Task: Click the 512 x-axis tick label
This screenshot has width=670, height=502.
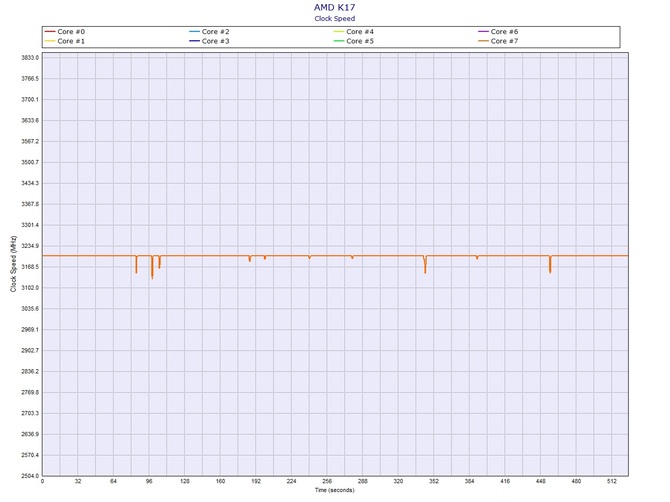Action: (612, 481)
